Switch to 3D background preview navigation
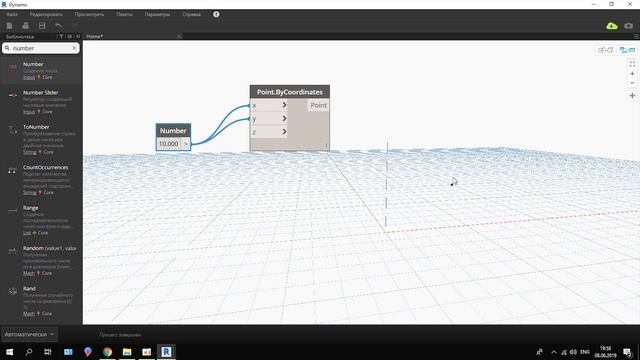The height and width of the screenshot is (360, 640). (x=605, y=50)
